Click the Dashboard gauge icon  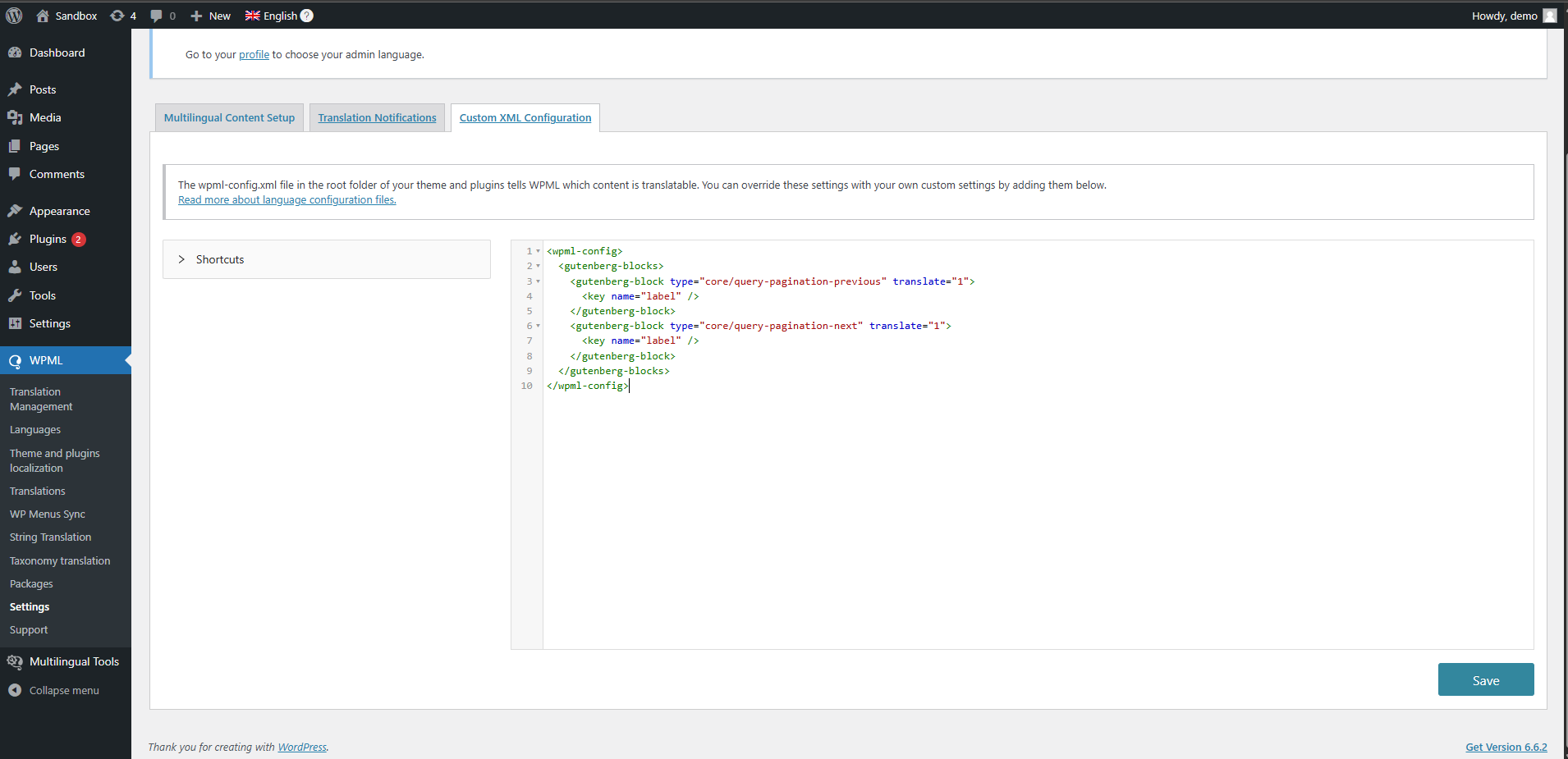(x=15, y=53)
